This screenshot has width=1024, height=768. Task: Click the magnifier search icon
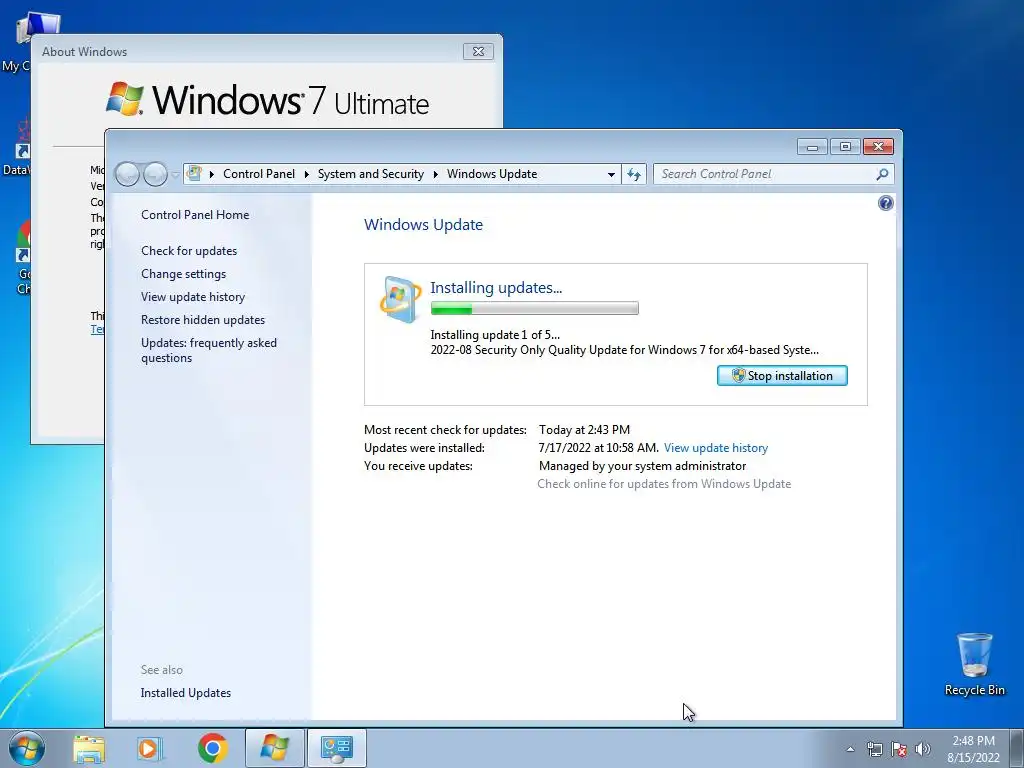click(882, 174)
